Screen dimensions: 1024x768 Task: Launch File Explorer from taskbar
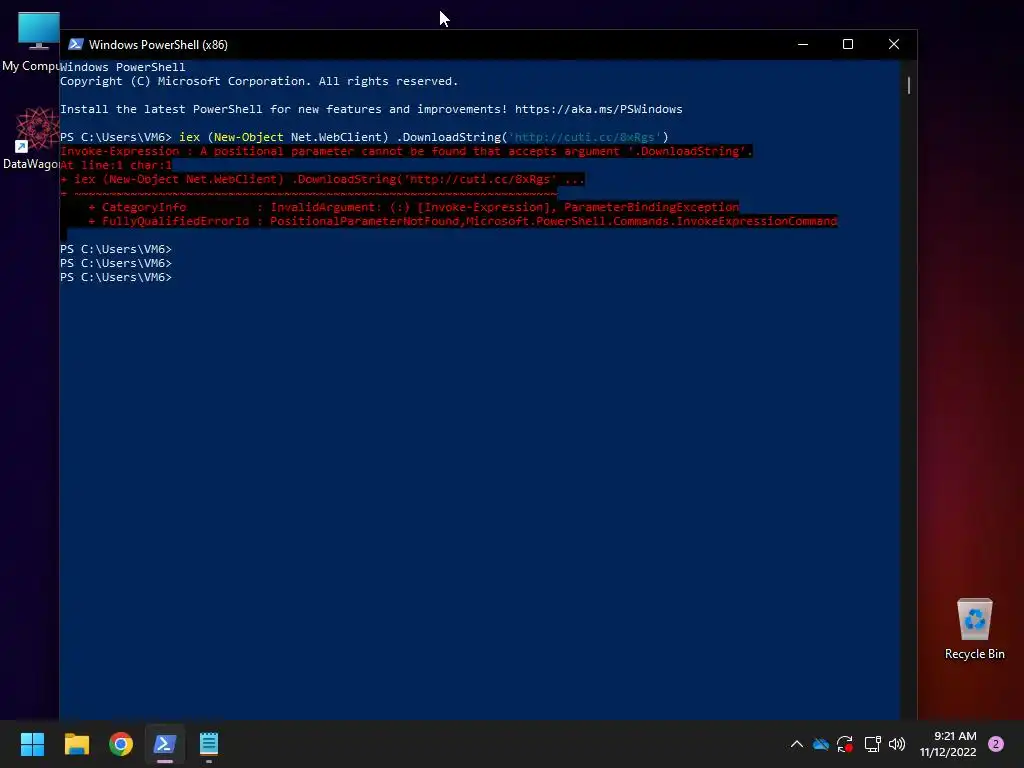76,744
